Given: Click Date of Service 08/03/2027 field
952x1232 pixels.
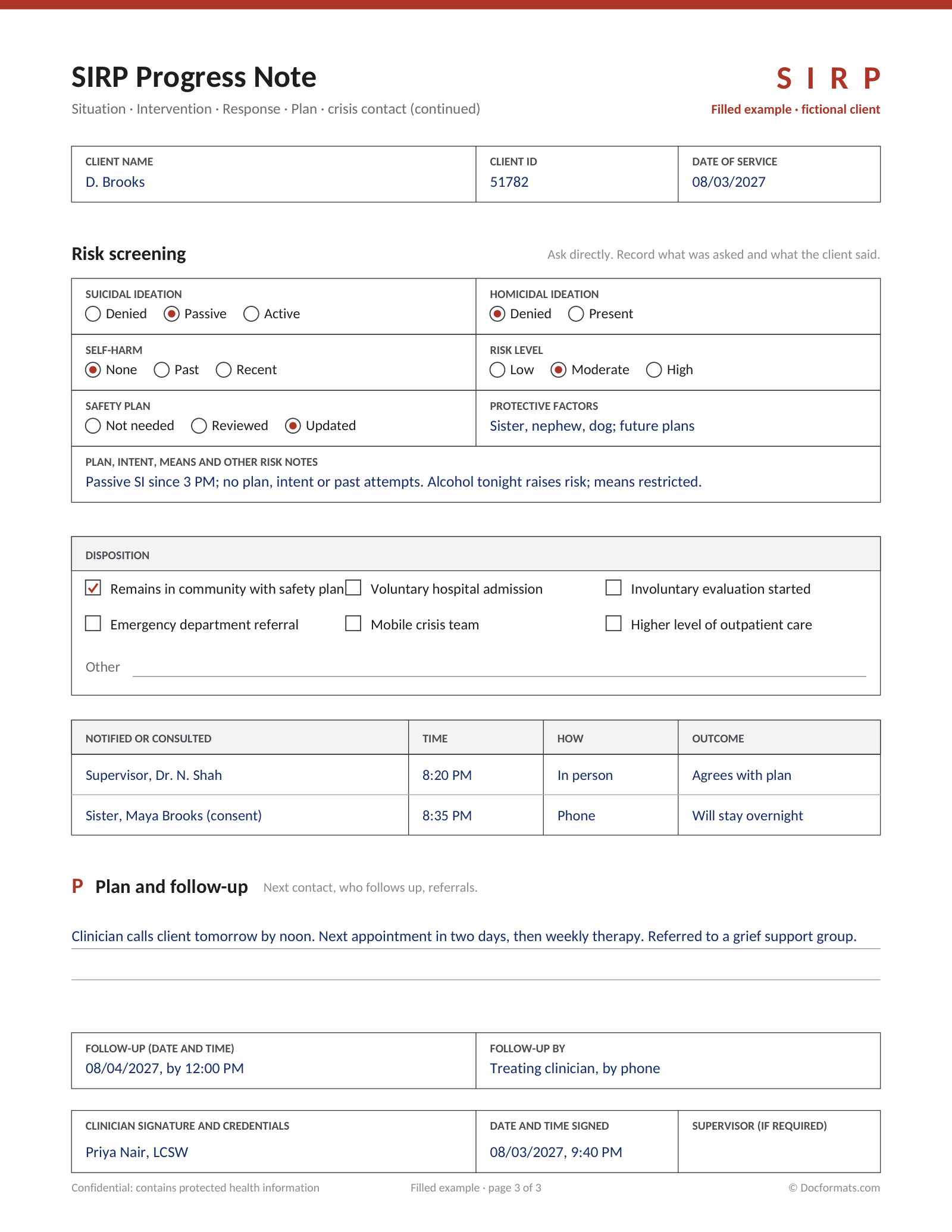Looking at the screenshot, I should [779, 174].
